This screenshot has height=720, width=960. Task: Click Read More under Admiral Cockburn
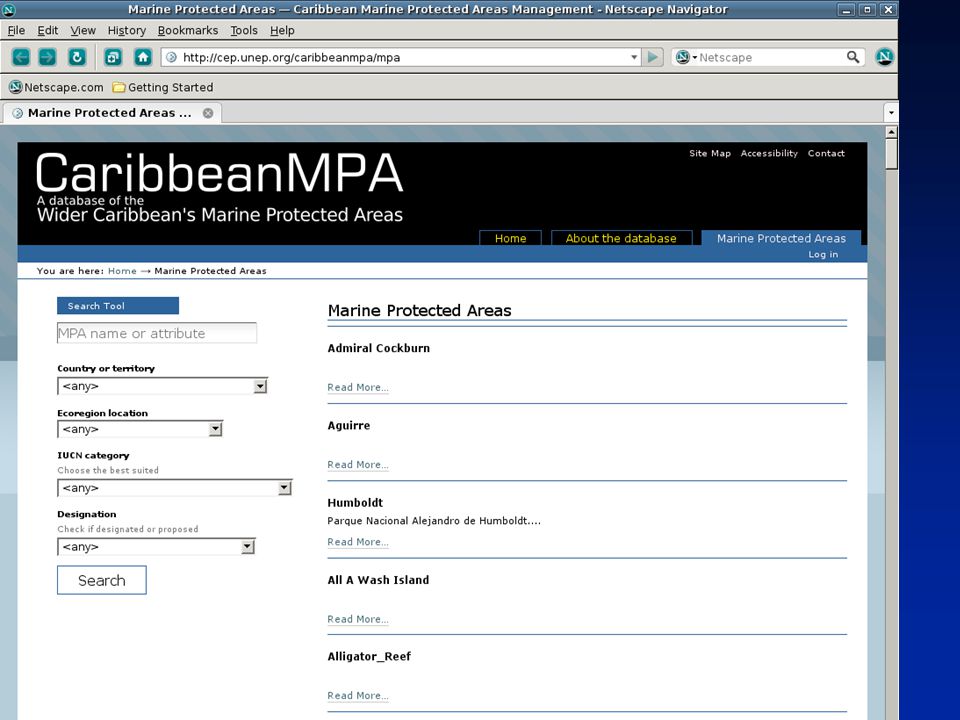point(358,387)
